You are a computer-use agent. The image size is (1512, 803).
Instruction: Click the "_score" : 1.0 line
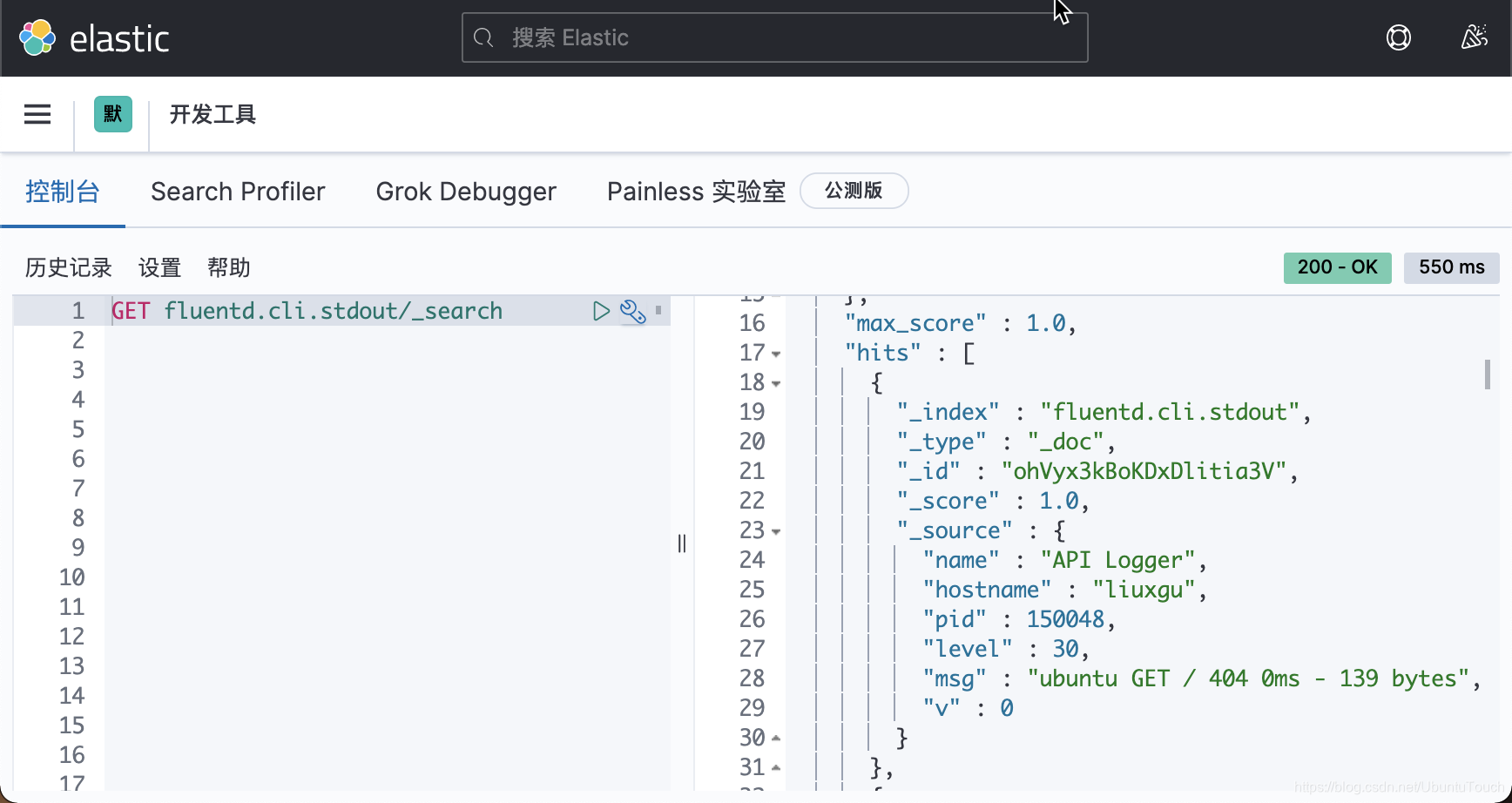click(993, 501)
